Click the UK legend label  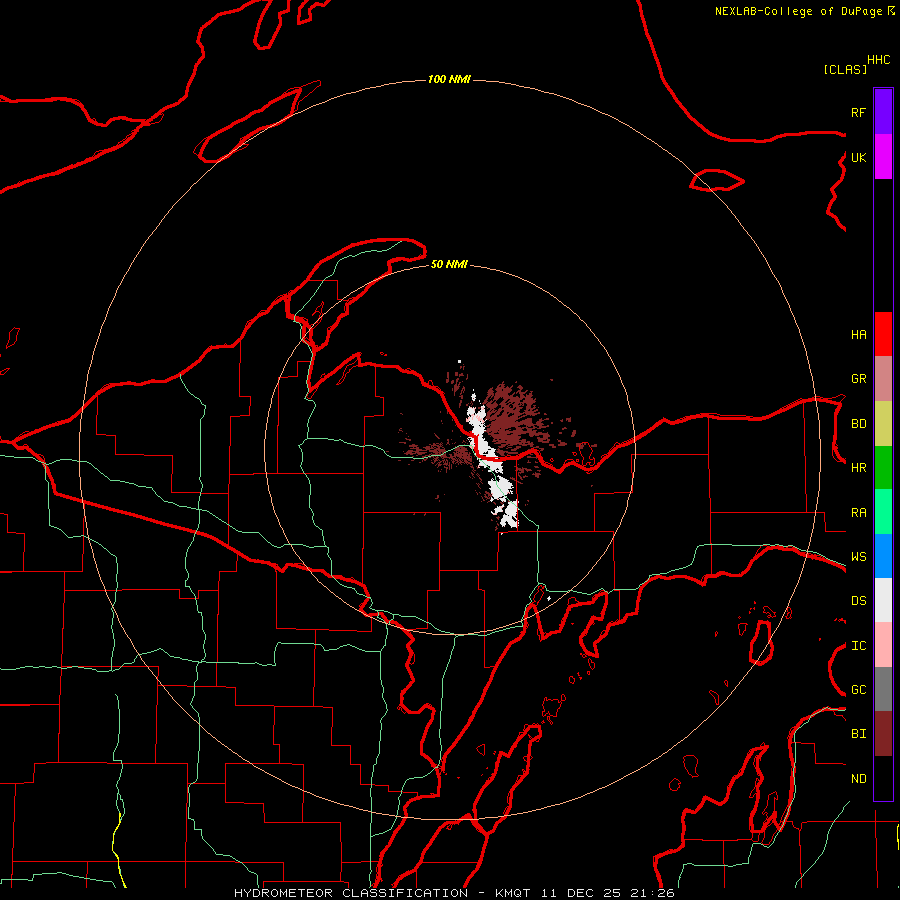coord(858,157)
